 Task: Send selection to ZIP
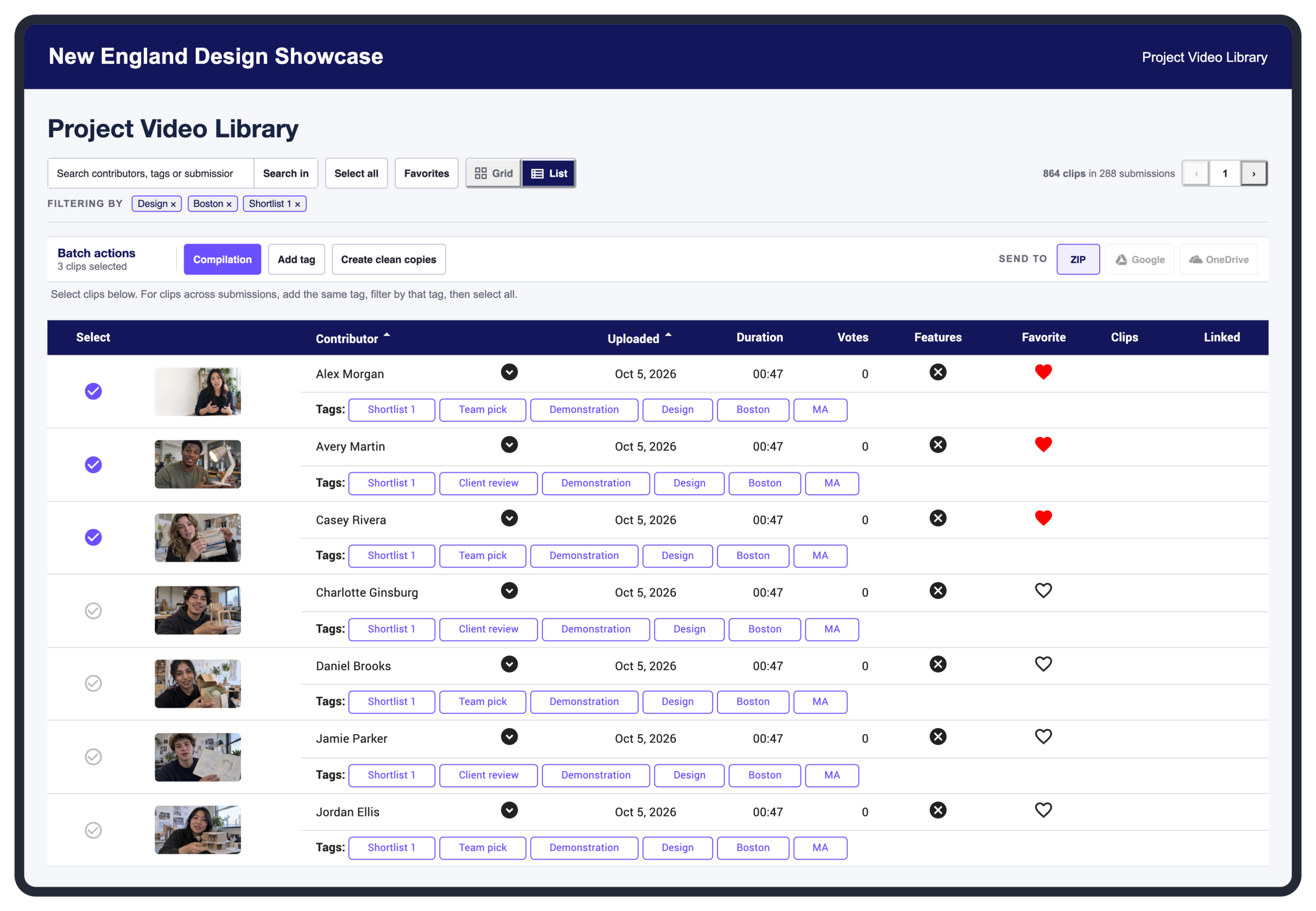1078,259
